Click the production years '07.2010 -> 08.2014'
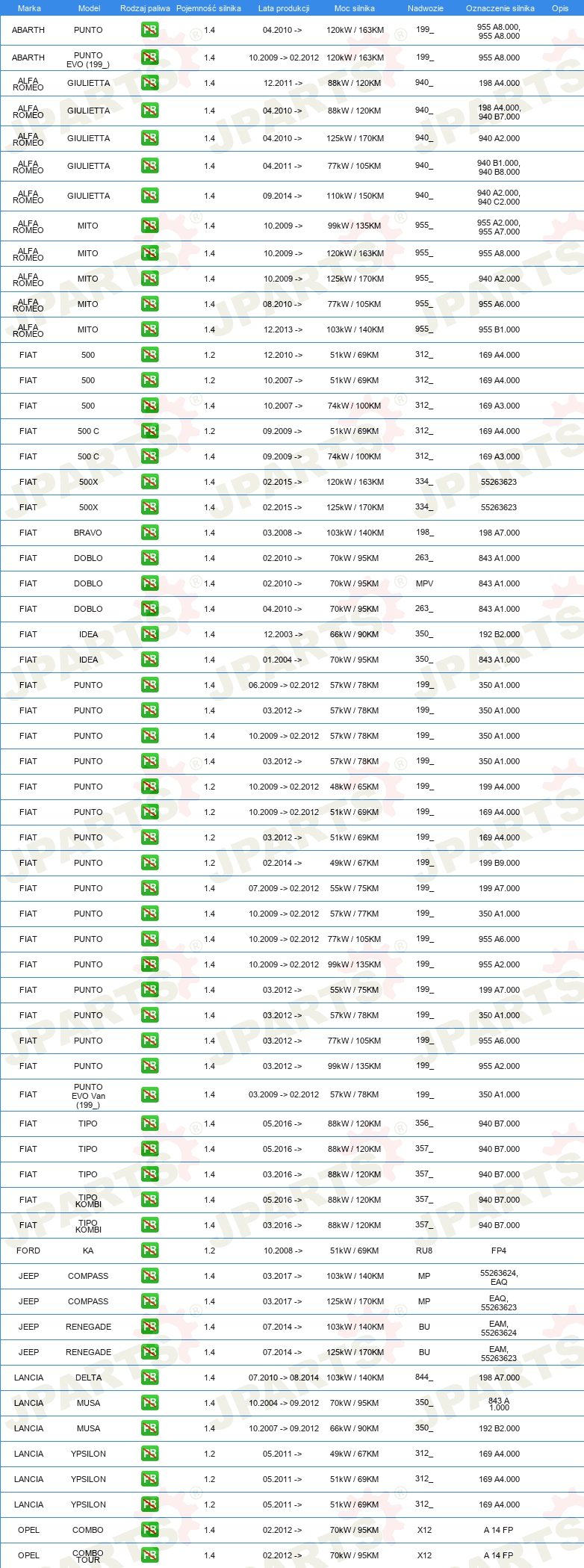Image resolution: width=584 pixels, height=1568 pixels. [x=284, y=1378]
